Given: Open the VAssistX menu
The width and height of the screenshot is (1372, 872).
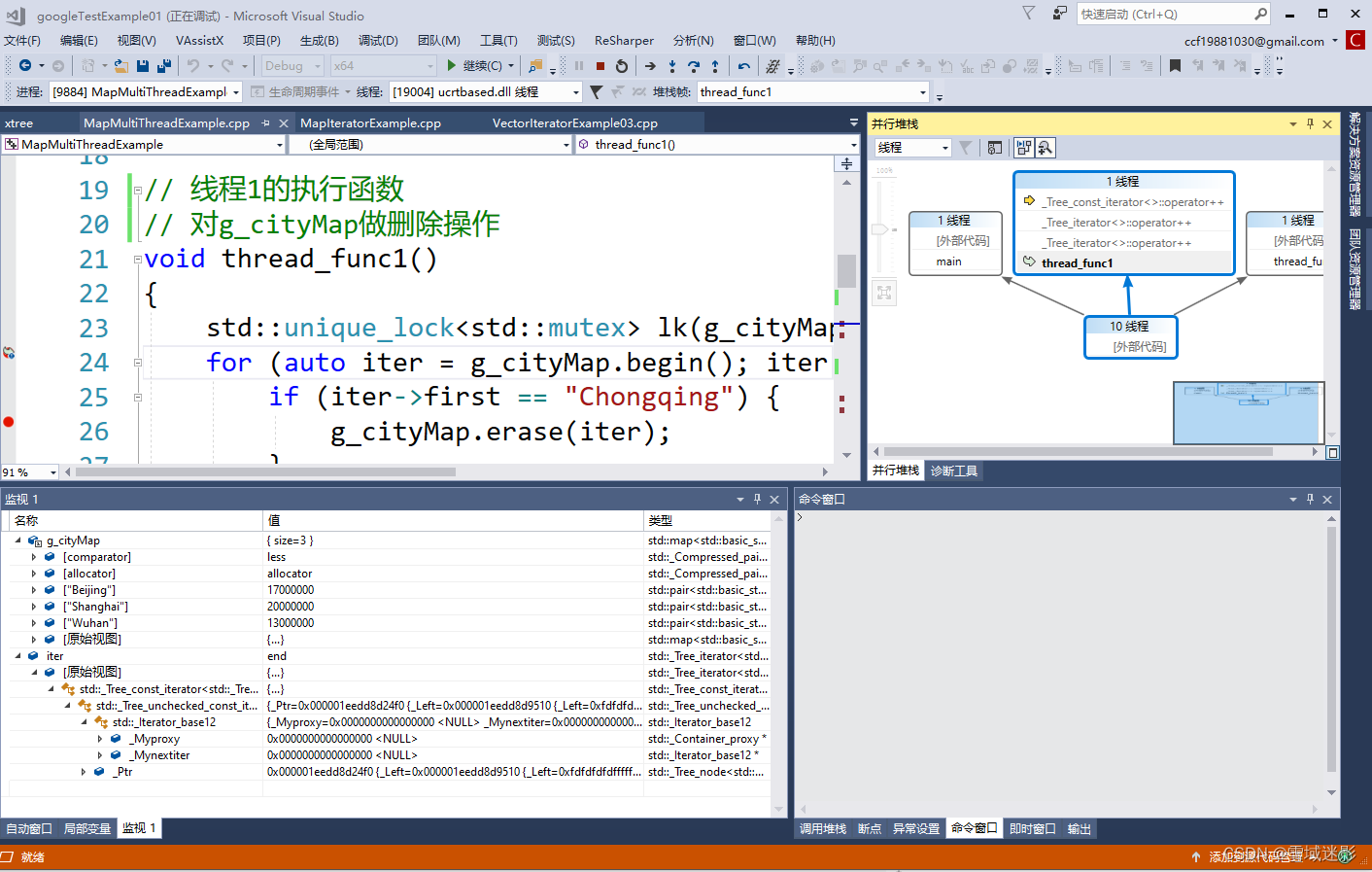Looking at the screenshot, I should 199,41.
